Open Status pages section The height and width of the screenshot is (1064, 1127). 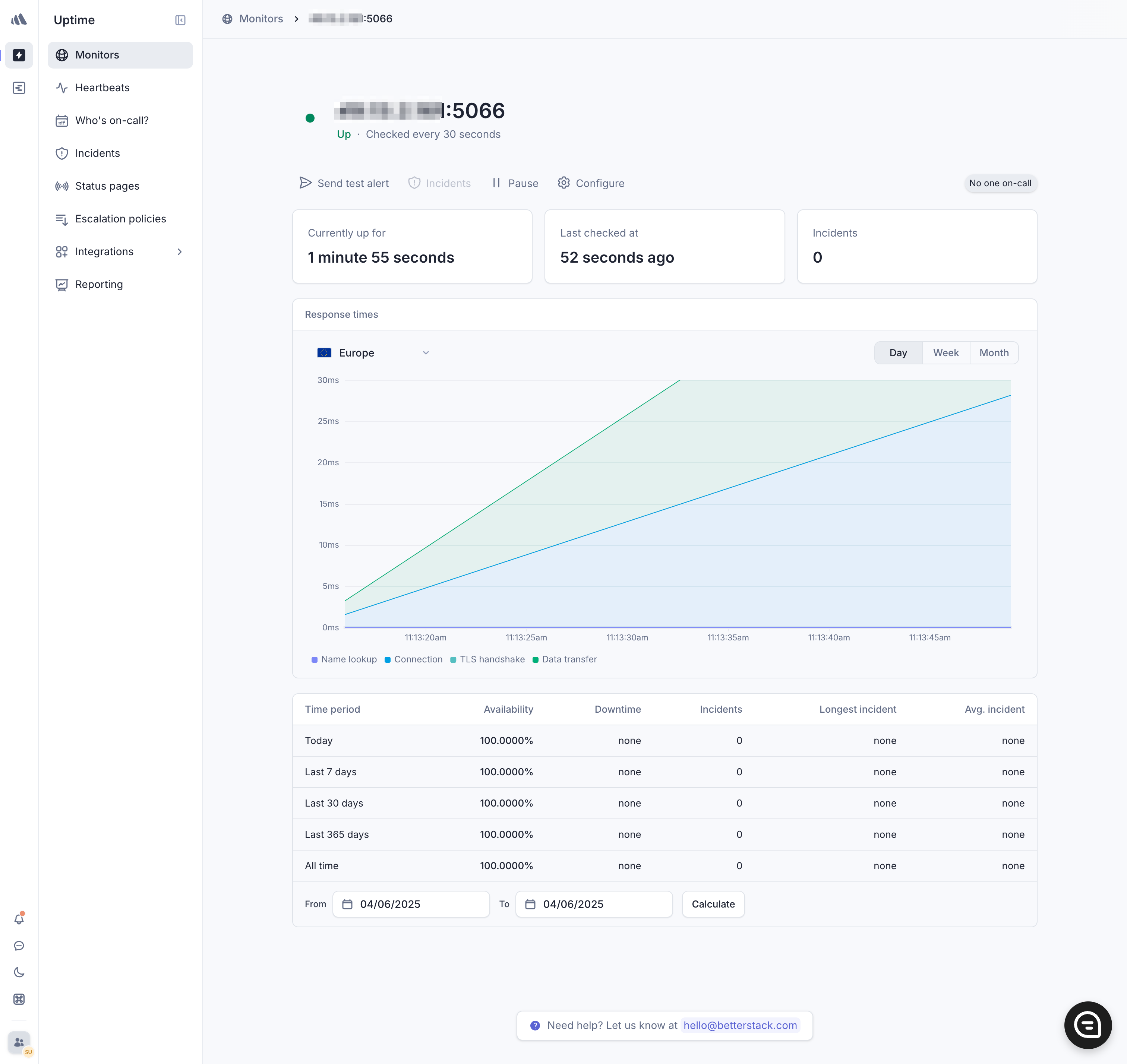pos(120,186)
